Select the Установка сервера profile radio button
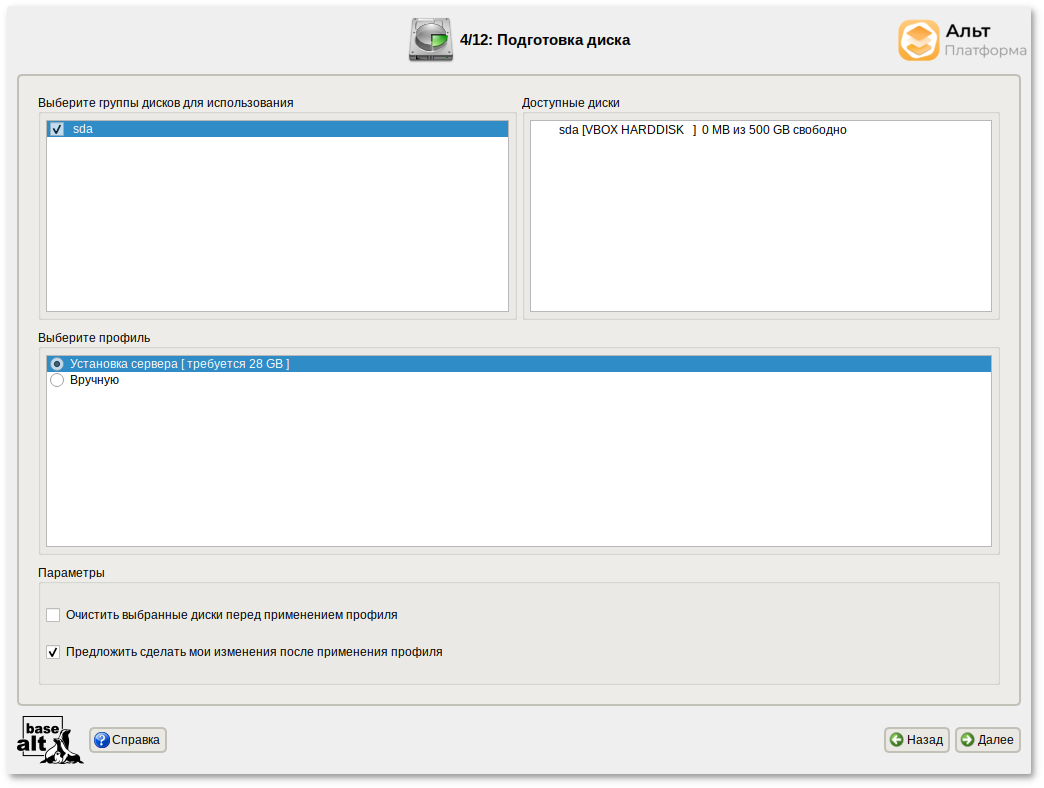This screenshot has width=1044, height=788. click(x=57, y=364)
